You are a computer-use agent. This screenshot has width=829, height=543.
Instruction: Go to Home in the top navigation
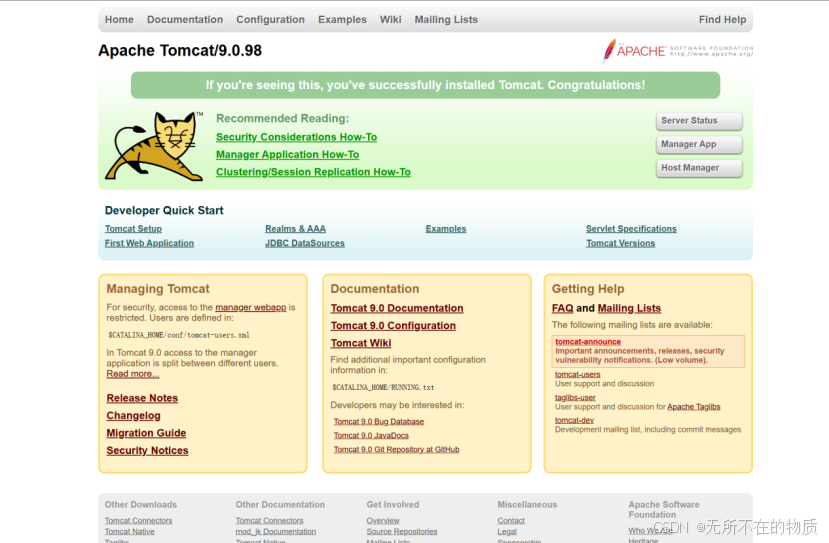coord(119,20)
